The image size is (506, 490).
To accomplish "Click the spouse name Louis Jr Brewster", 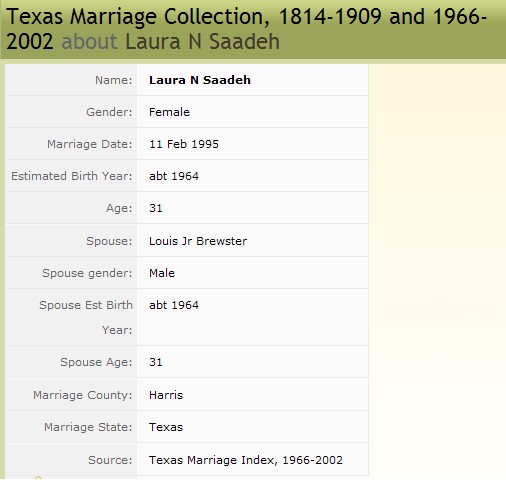I will pos(198,241).
